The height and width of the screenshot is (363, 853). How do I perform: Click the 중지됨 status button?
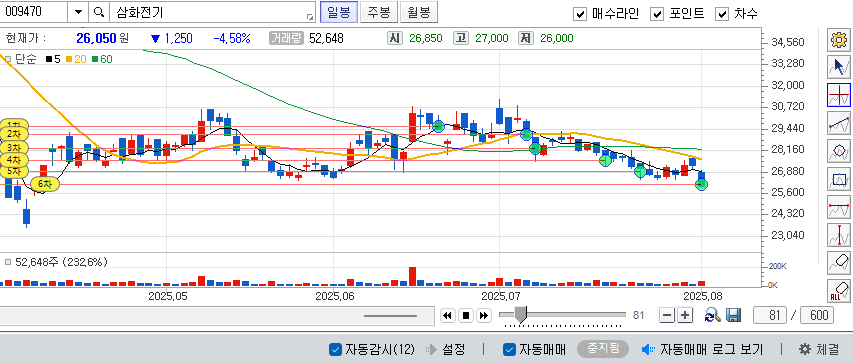[603, 349]
